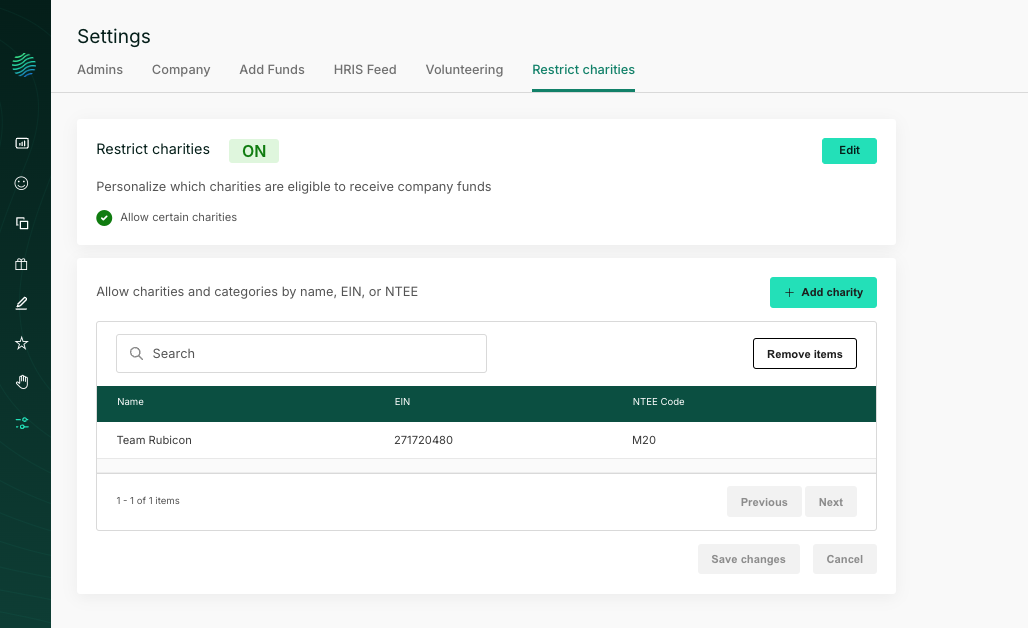Select the overlapping squares copy icon

click(x=22, y=223)
